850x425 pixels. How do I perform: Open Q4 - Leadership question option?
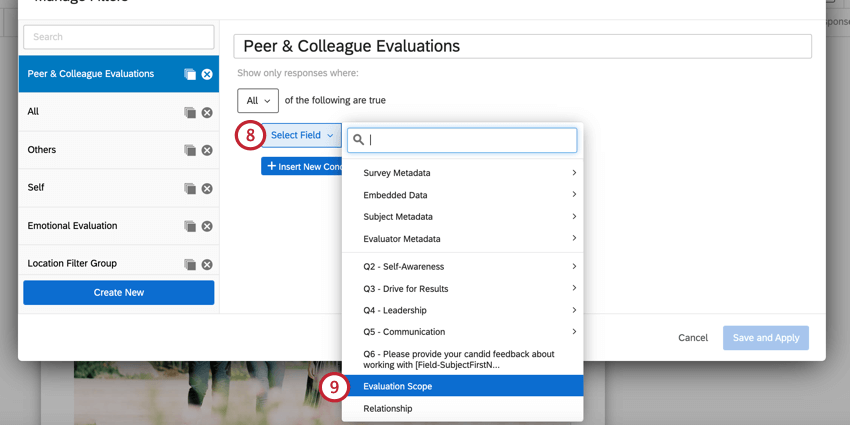462,310
